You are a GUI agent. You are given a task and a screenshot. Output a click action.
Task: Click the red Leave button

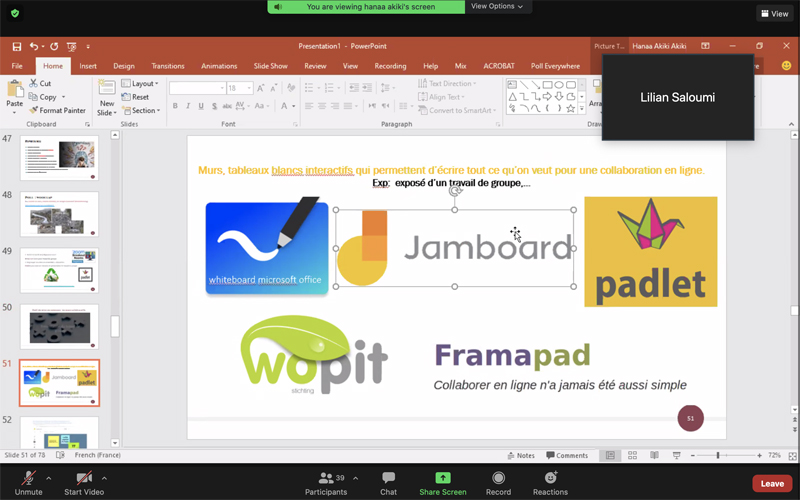tap(772, 484)
